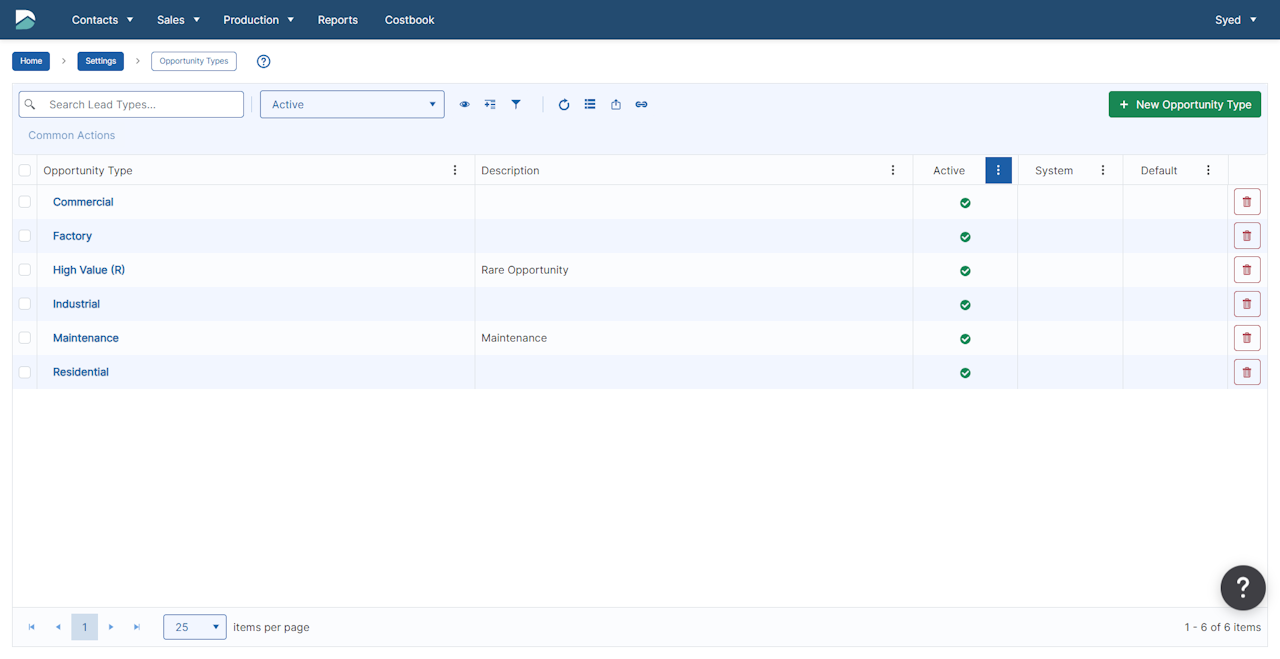Click the New Opportunity Type button
The height and width of the screenshot is (659, 1280).
point(1184,104)
